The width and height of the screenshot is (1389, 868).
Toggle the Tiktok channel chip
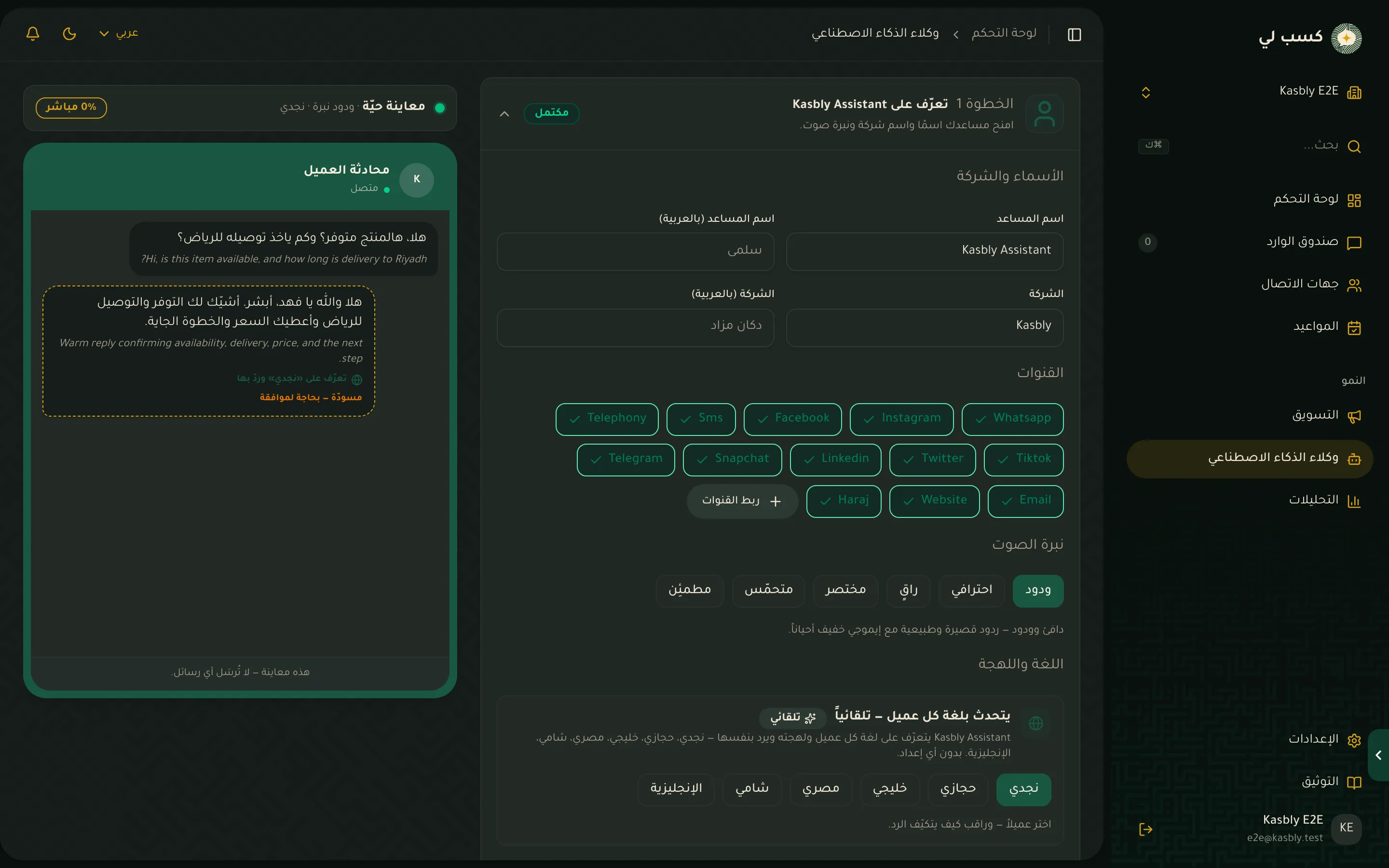[1023, 460]
